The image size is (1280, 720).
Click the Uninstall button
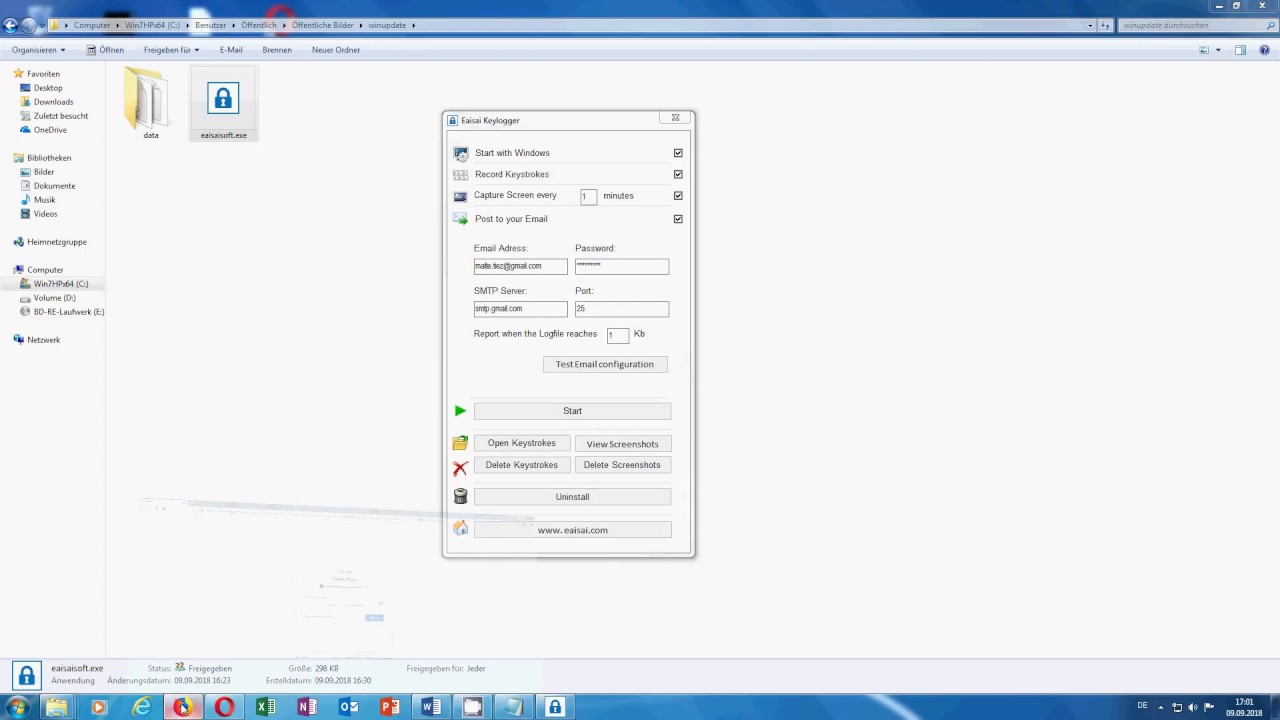point(572,497)
